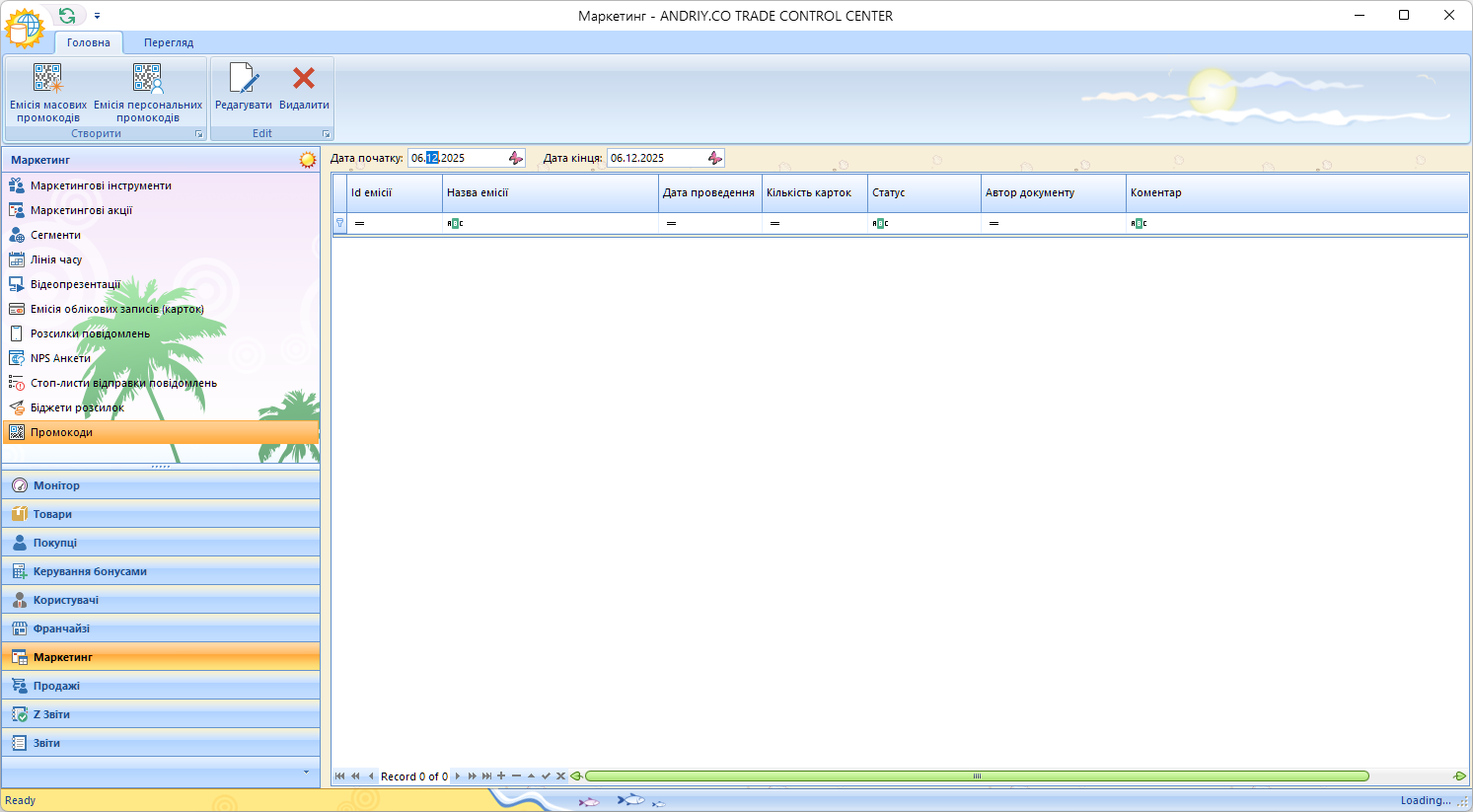Open Стоп-листи відправки повідомлень item
The height and width of the screenshot is (812, 1473).
coord(123,383)
